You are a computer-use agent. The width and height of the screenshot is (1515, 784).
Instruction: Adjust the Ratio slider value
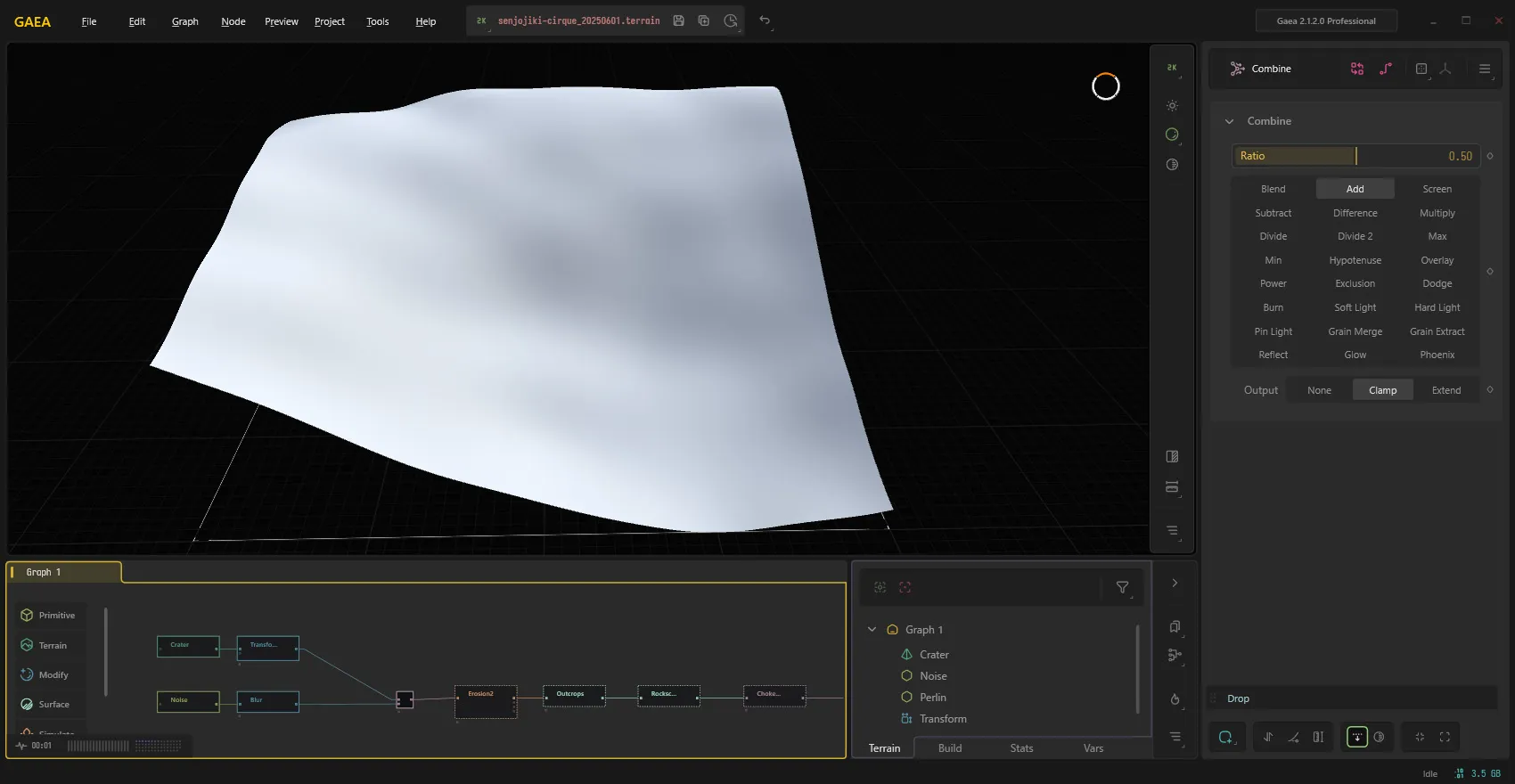pos(1355,156)
